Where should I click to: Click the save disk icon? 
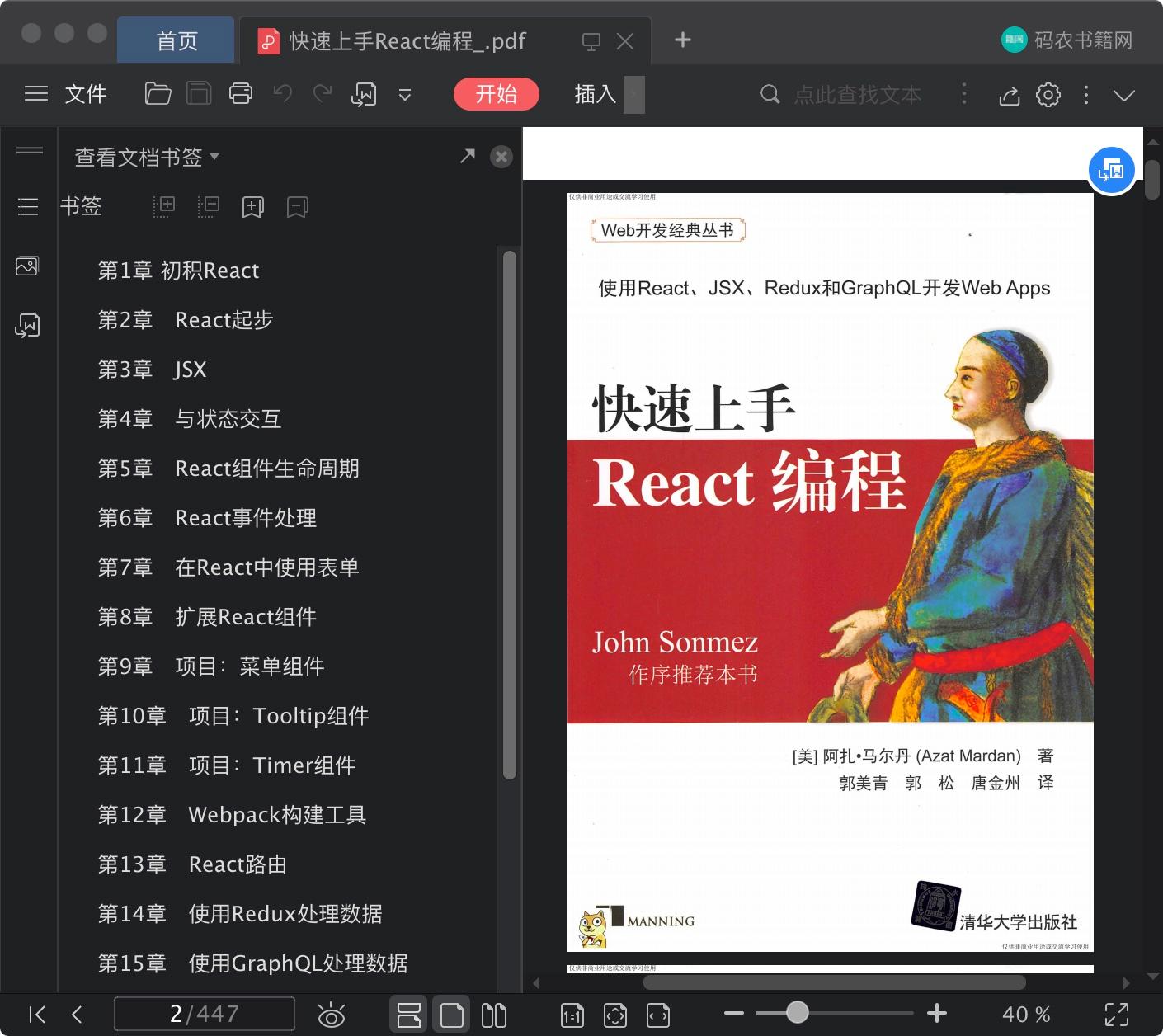(199, 94)
